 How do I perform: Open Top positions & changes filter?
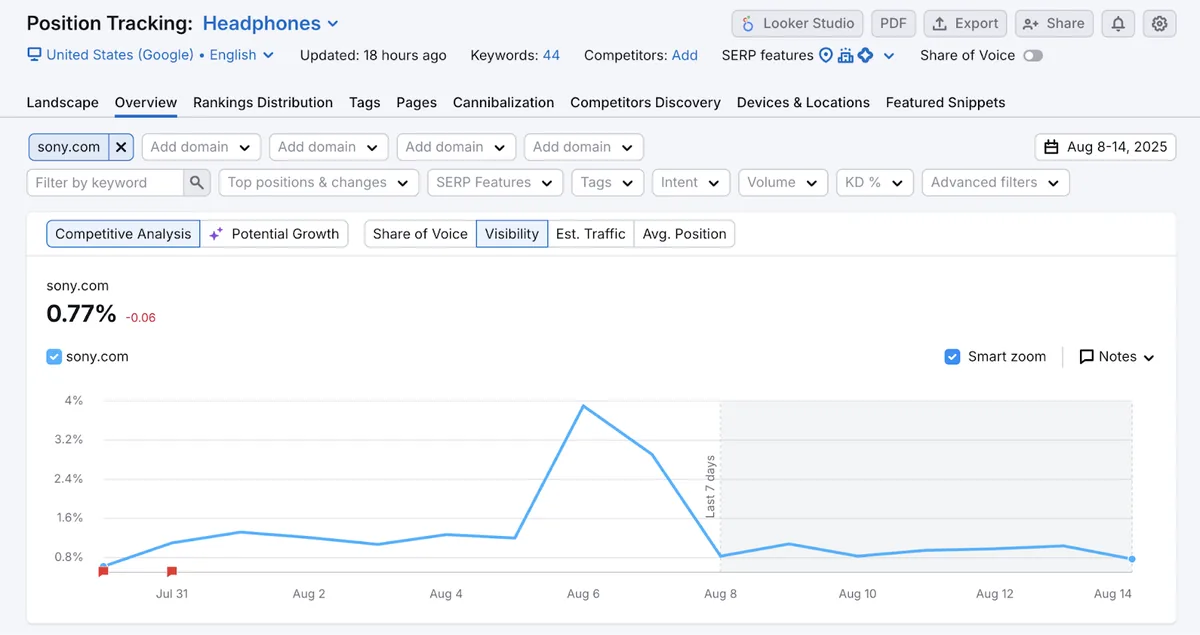point(319,183)
